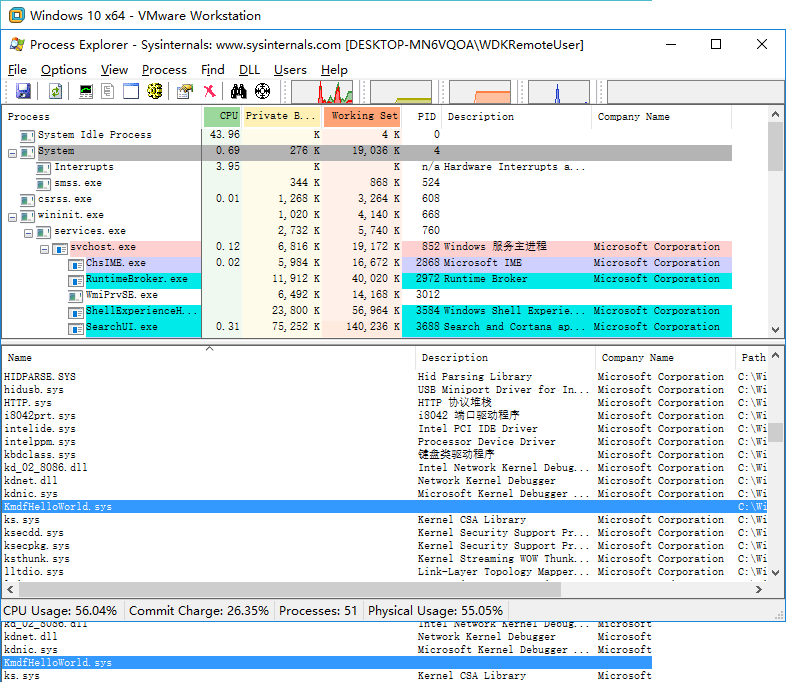Click the physical memory history graph
Screen dimensions: 786x682
[480, 92]
